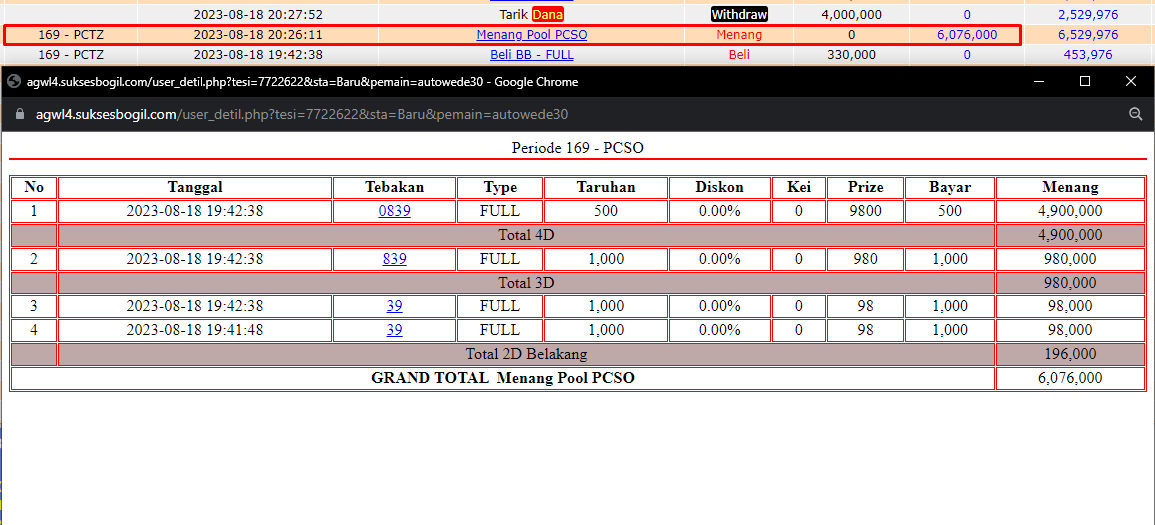Click the red Menang status cell

739,35
